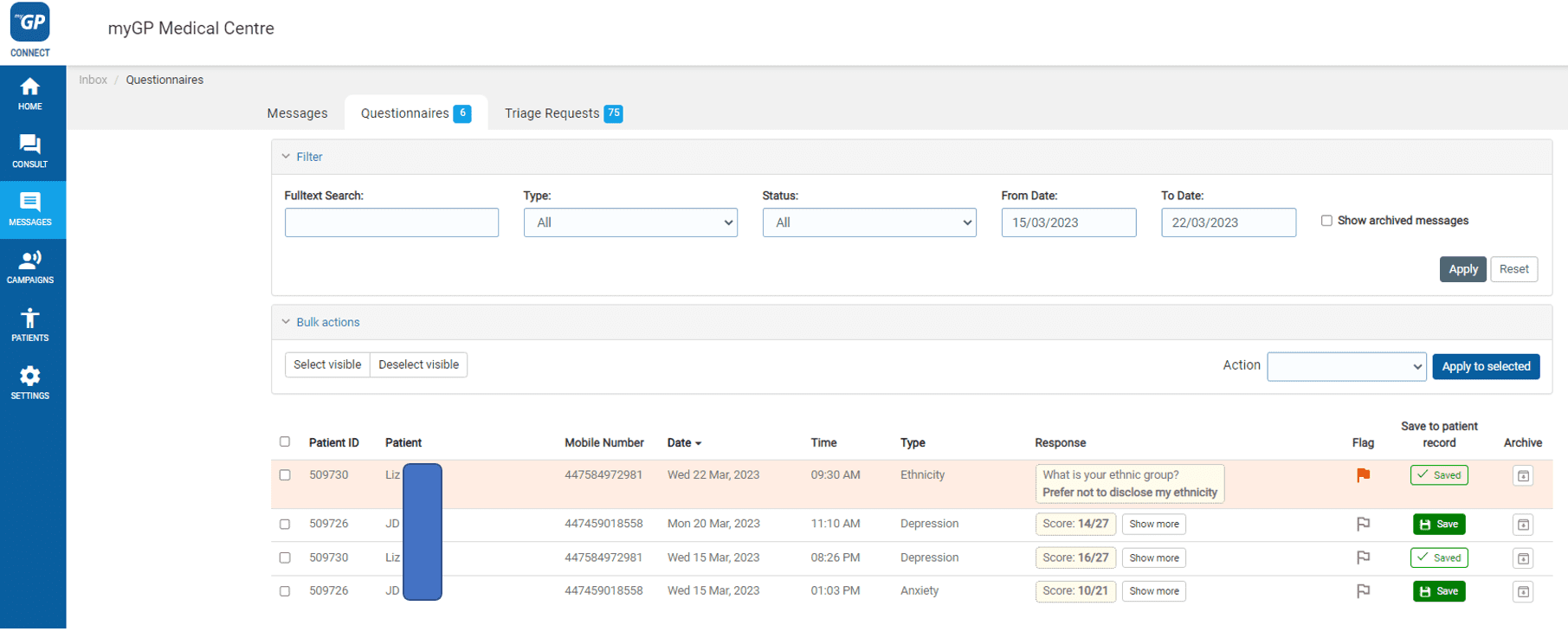Screen dimensions: 1568x638
Task: Open the Consult sidebar icon
Action: point(30,151)
